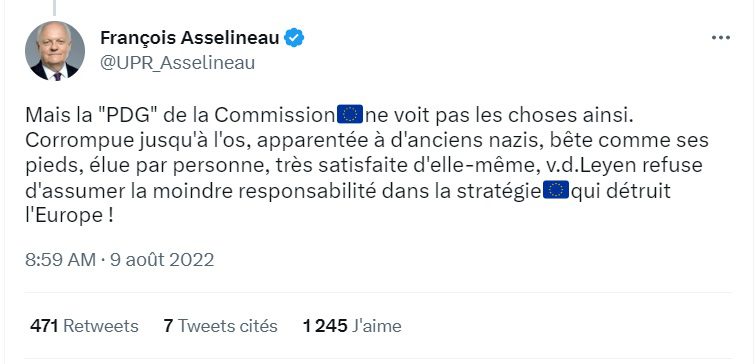Show the 1 245 J'aime list

[352, 326]
